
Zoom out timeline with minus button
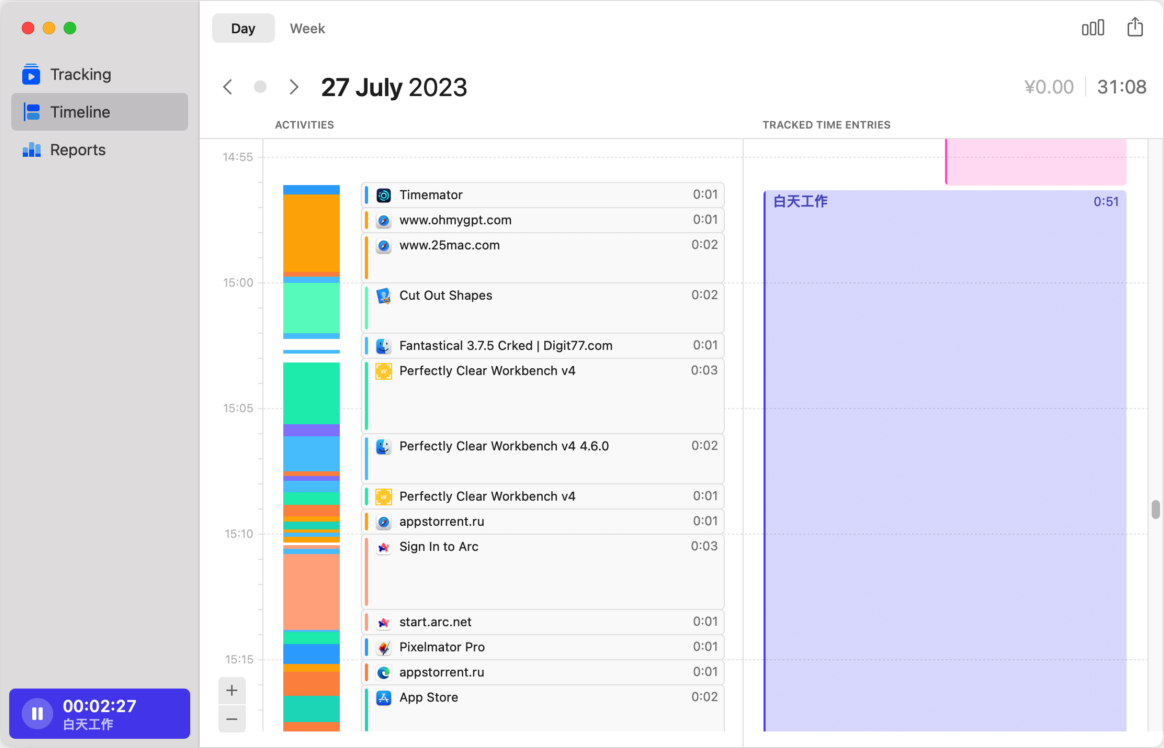pyautogui.click(x=232, y=719)
